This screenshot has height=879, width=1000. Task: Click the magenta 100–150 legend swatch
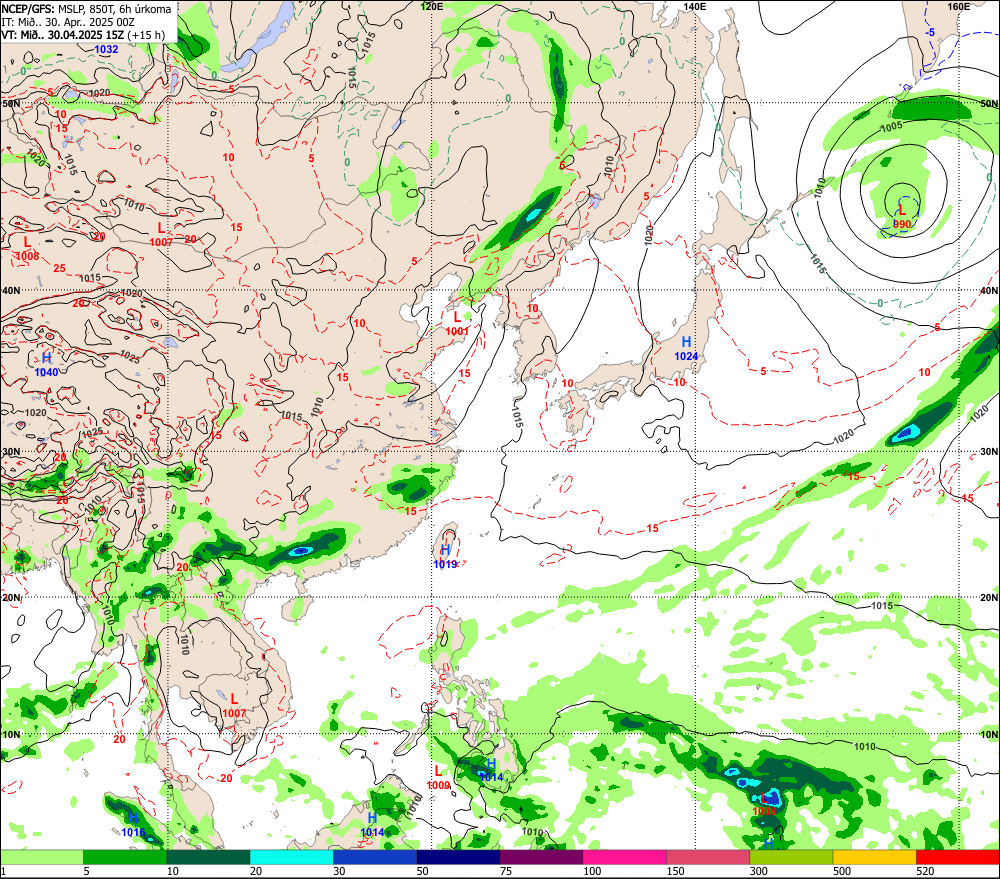click(x=624, y=857)
